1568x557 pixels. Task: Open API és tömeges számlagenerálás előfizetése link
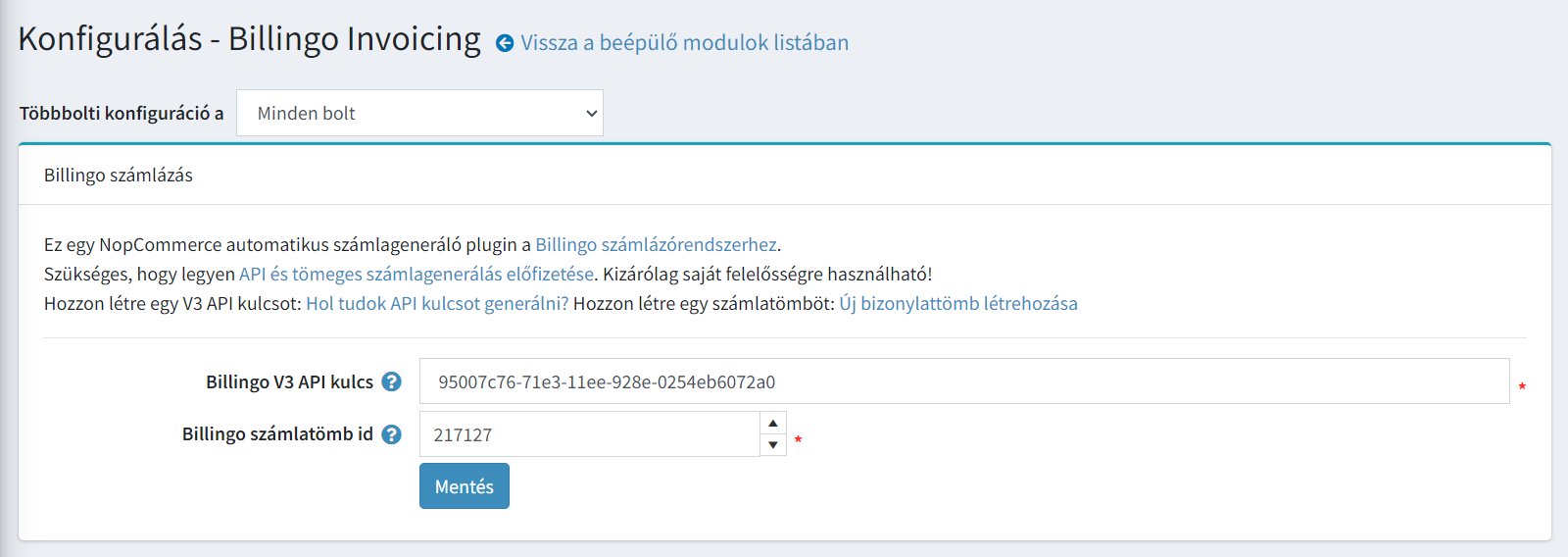tap(416, 274)
